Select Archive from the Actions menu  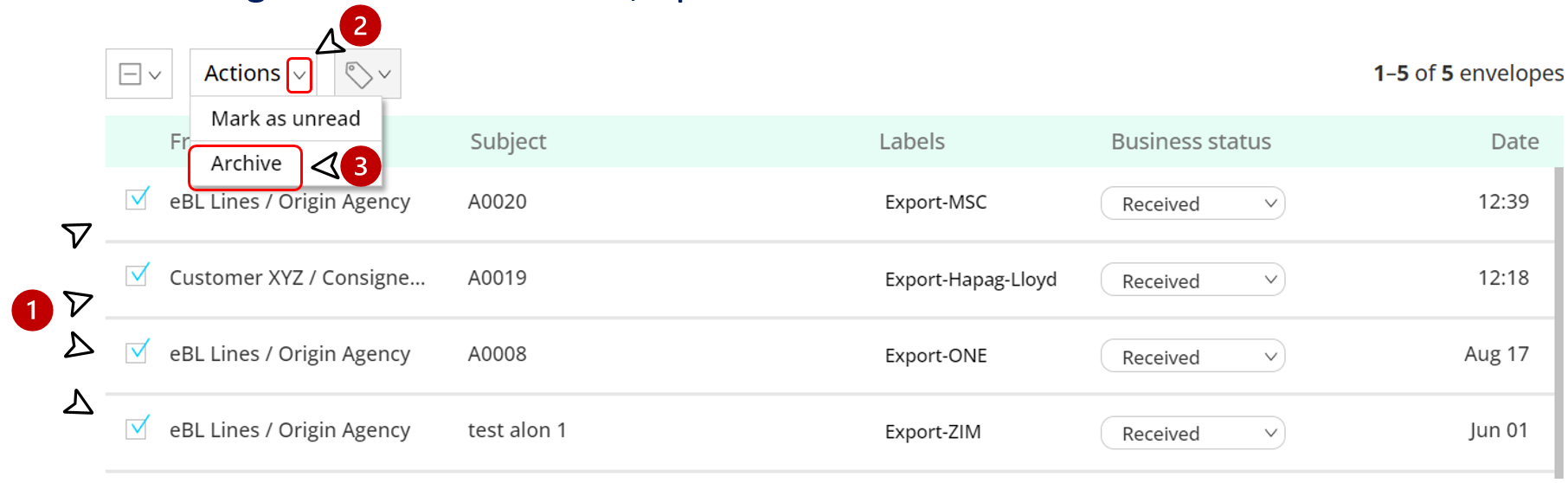(x=246, y=164)
